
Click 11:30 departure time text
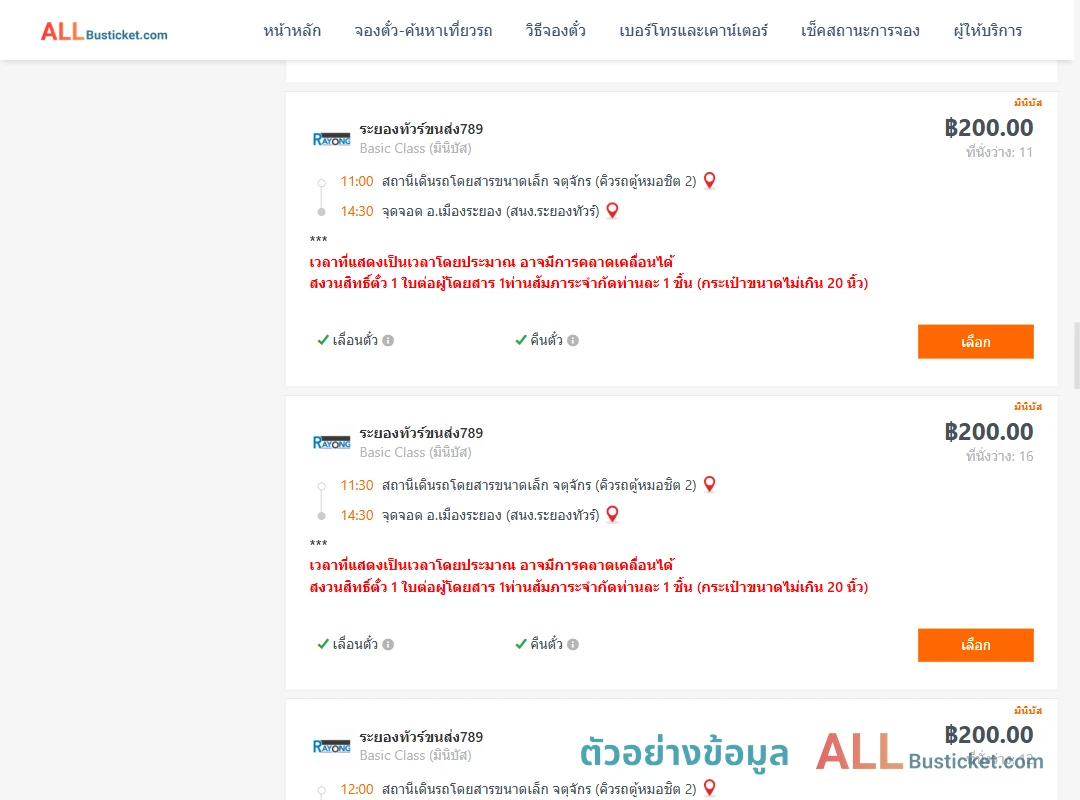tap(357, 485)
